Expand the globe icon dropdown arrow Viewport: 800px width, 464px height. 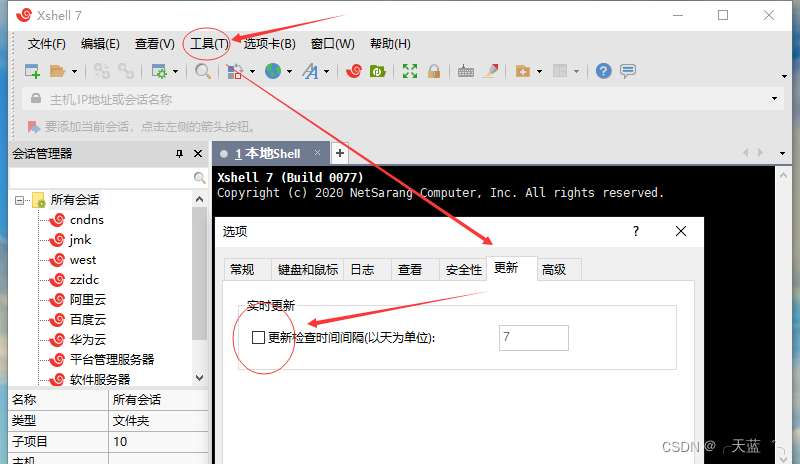[x=289, y=71]
